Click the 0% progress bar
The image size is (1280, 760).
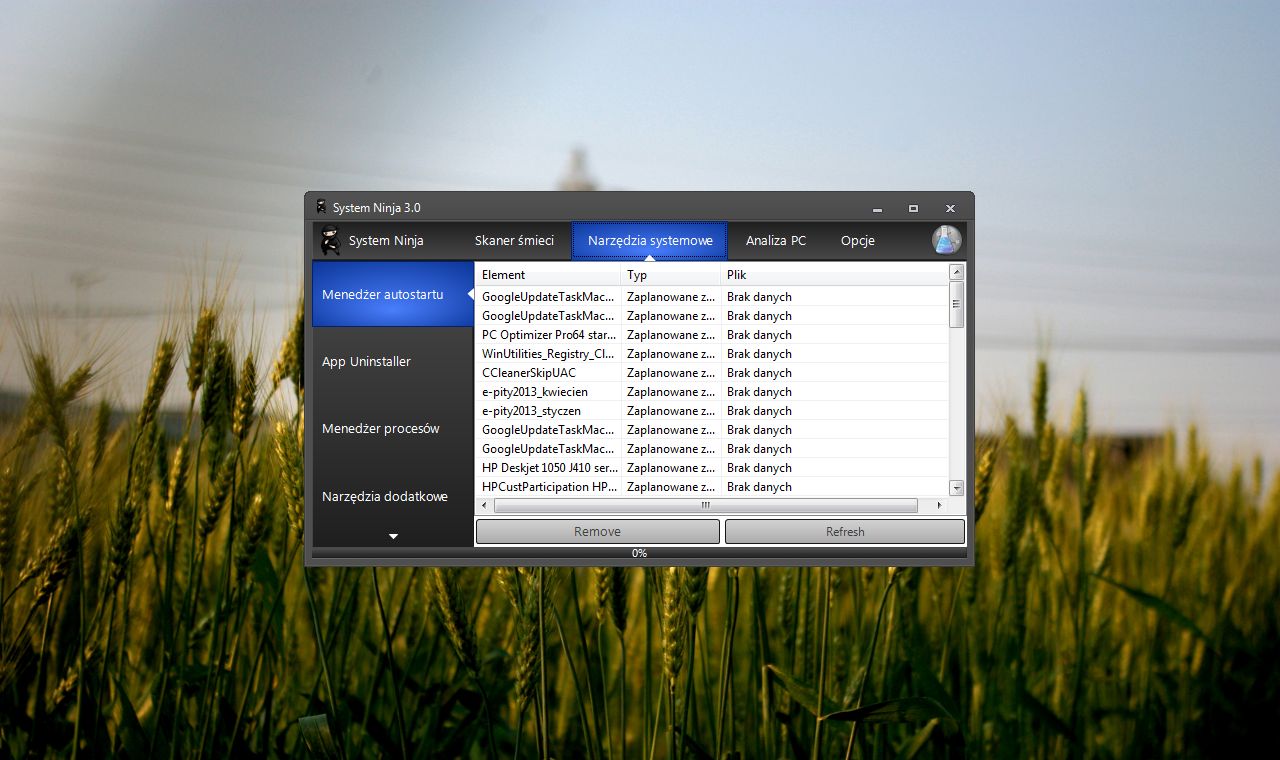coord(639,553)
